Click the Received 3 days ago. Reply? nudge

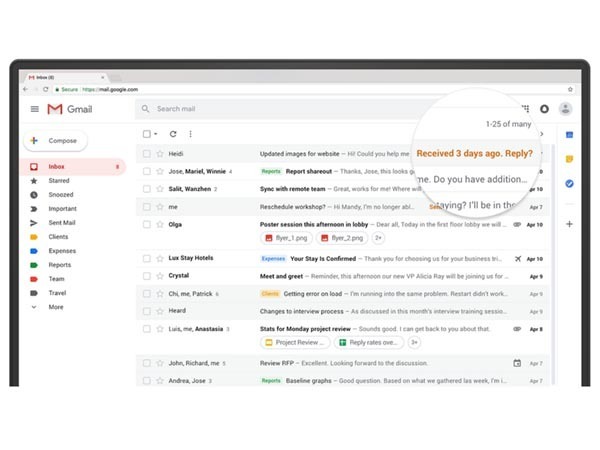pos(474,153)
